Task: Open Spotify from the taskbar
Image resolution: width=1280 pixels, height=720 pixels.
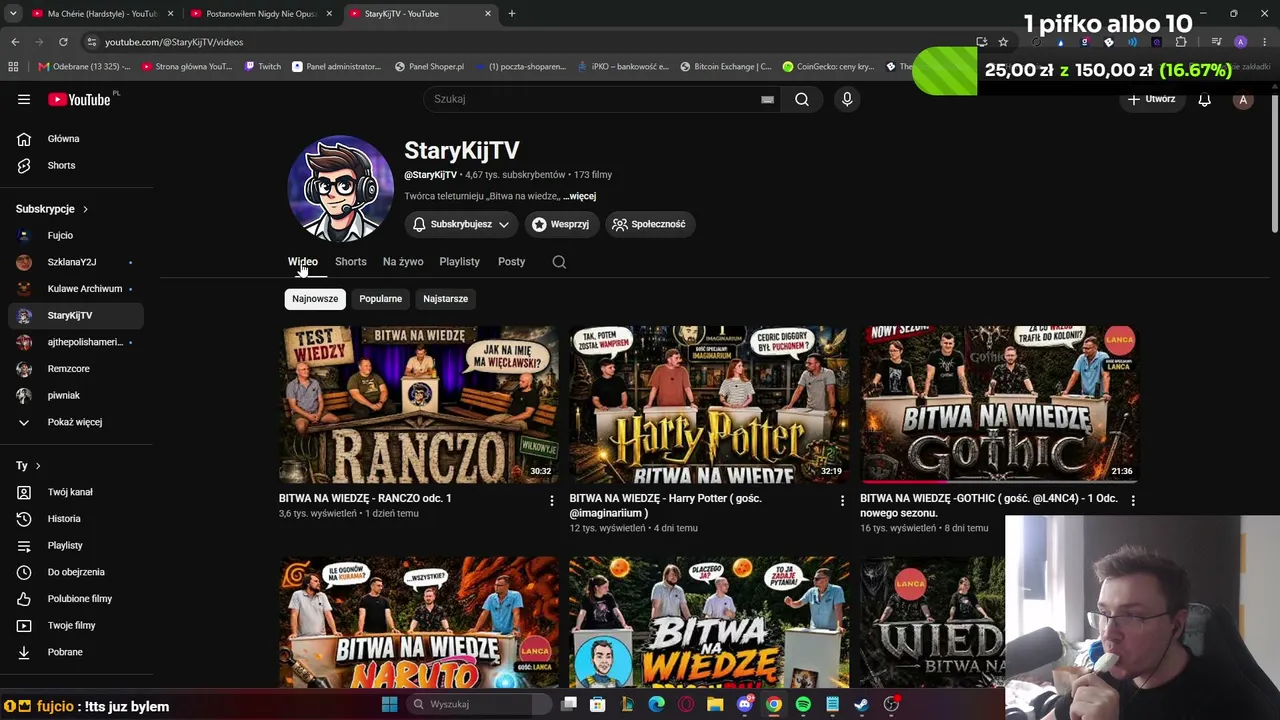Action: 803,704
